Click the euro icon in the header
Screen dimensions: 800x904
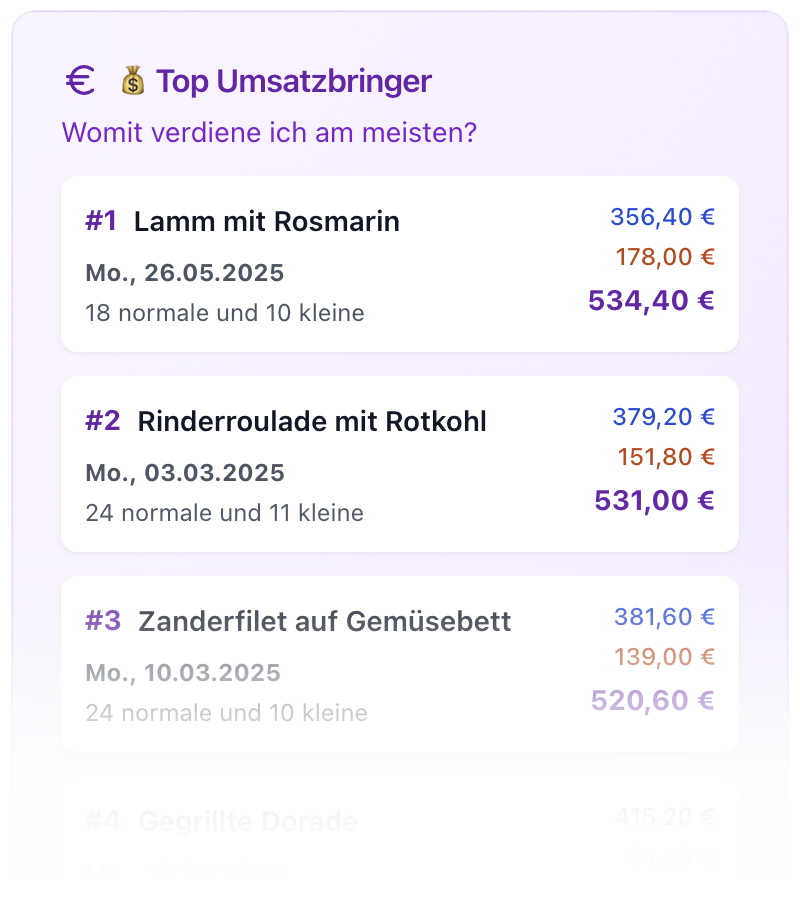click(80, 81)
